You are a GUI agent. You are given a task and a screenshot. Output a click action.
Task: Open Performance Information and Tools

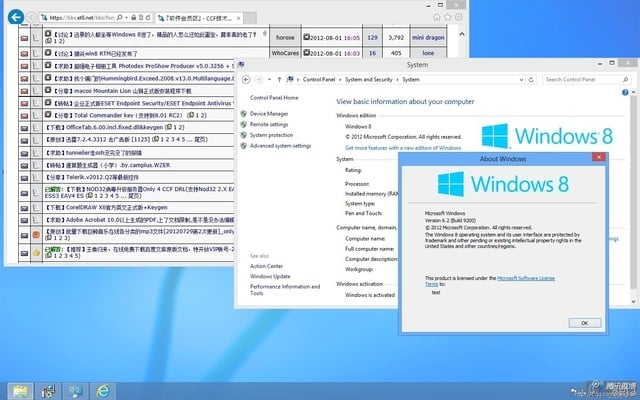(285, 290)
